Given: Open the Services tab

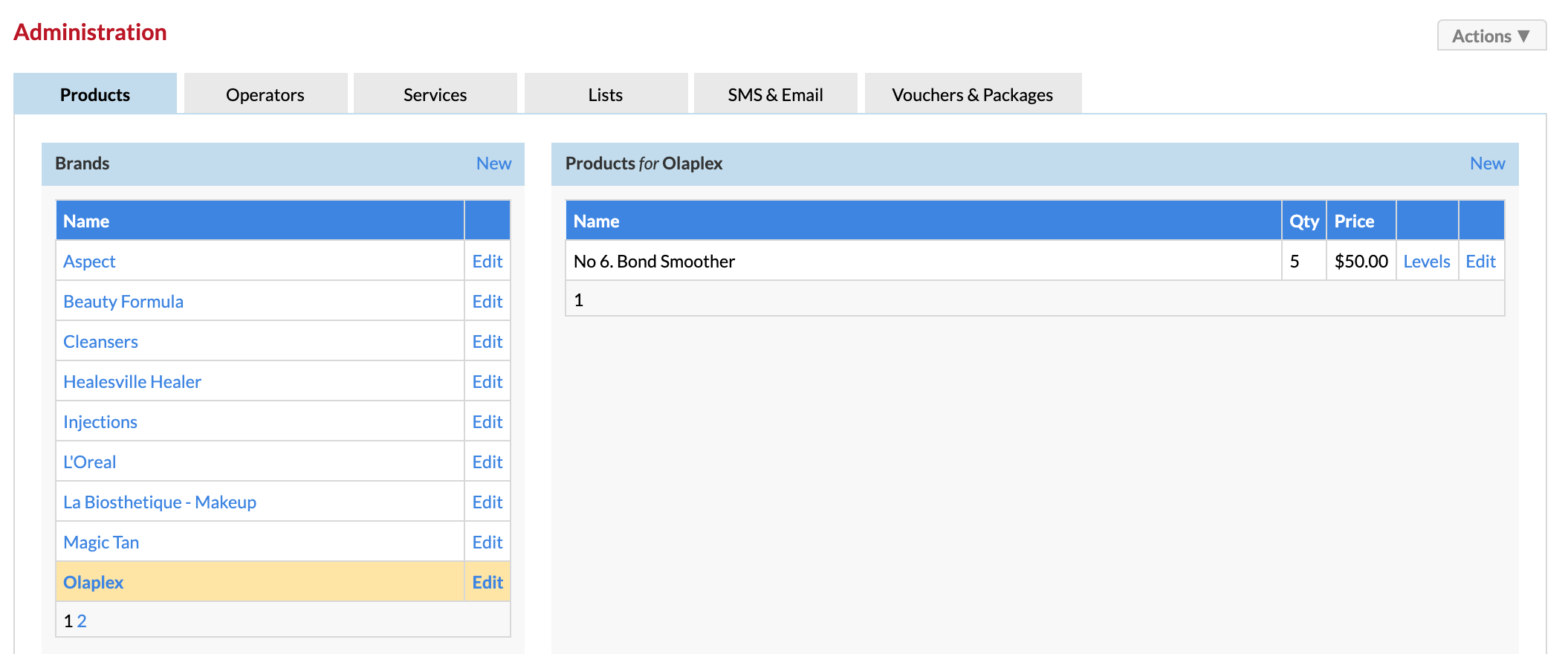Looking at the screenshot, I should pyautogui.click(x=435, y=94).
